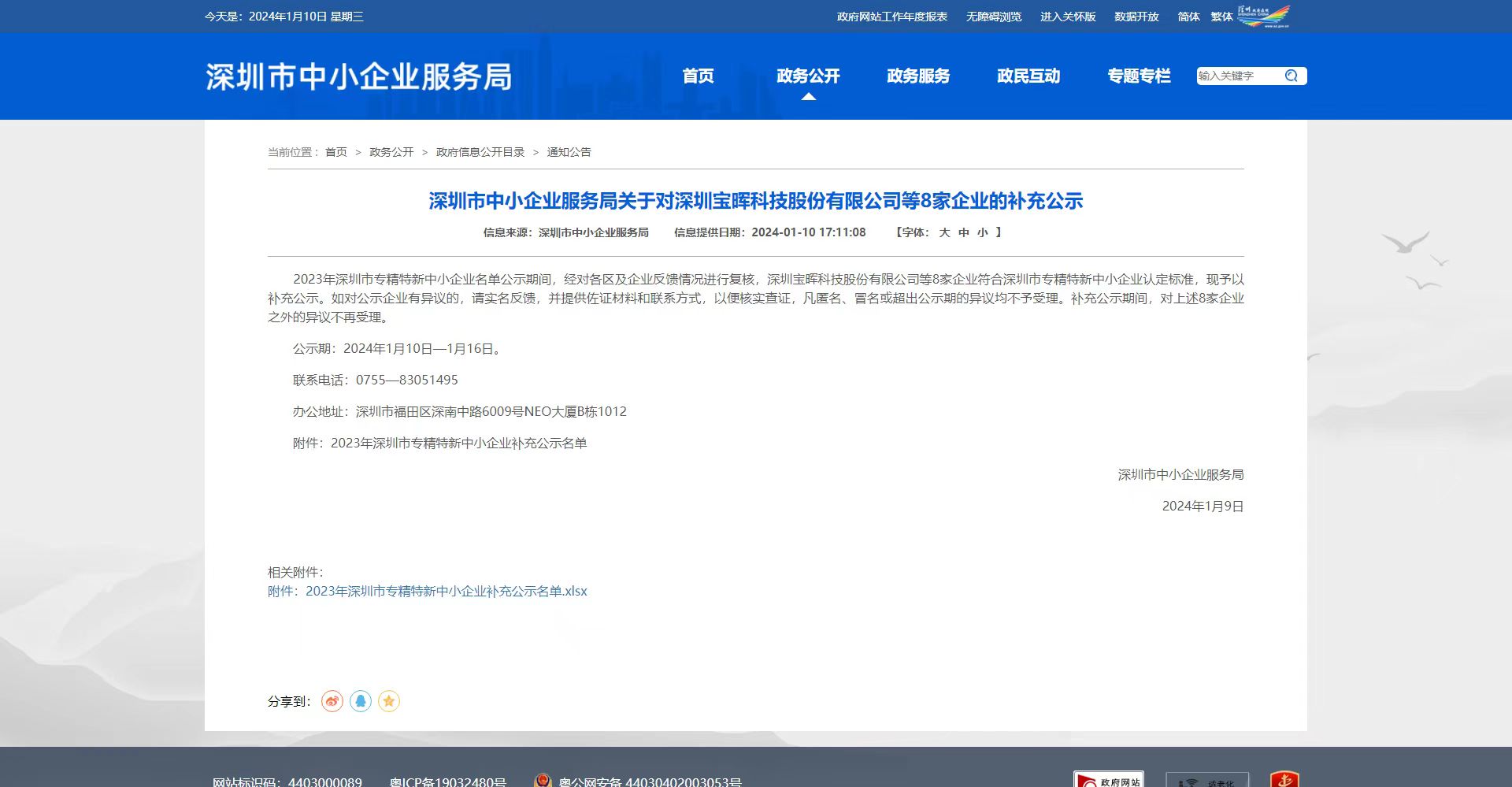1512x787 pixels.
Task: Open the 政务服务 navigation menu
Action: coord(918,76)
